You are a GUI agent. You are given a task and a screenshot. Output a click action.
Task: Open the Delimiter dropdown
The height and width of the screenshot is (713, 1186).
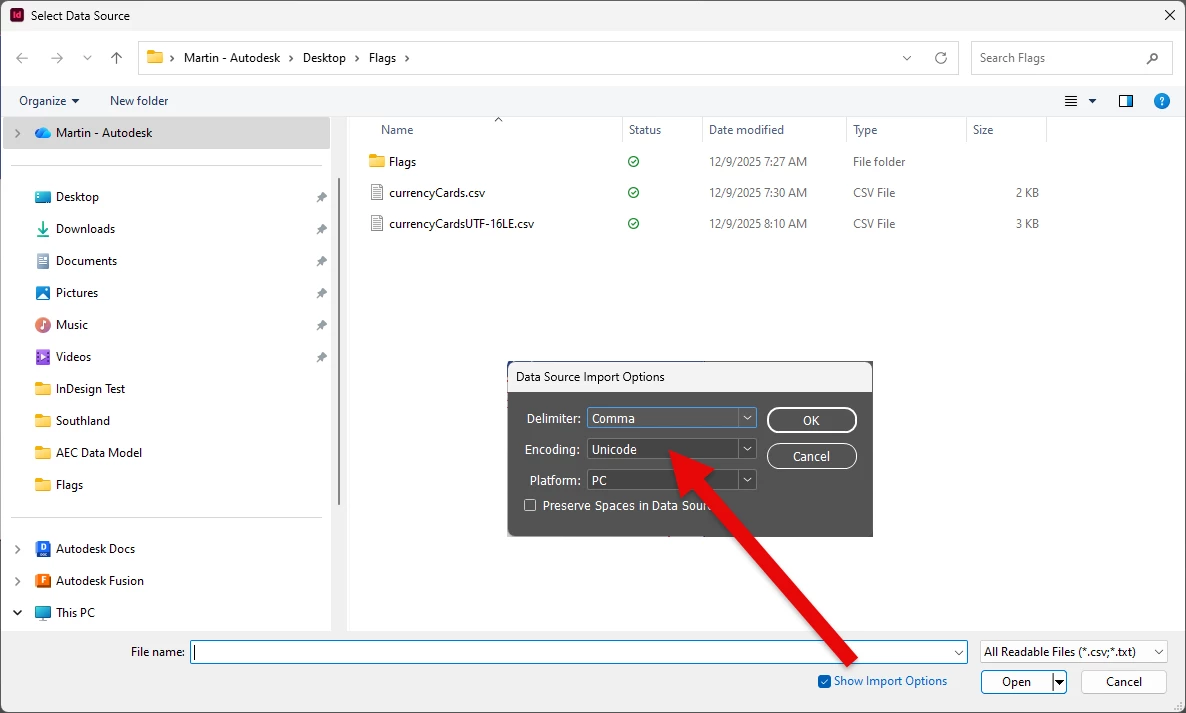672,418
